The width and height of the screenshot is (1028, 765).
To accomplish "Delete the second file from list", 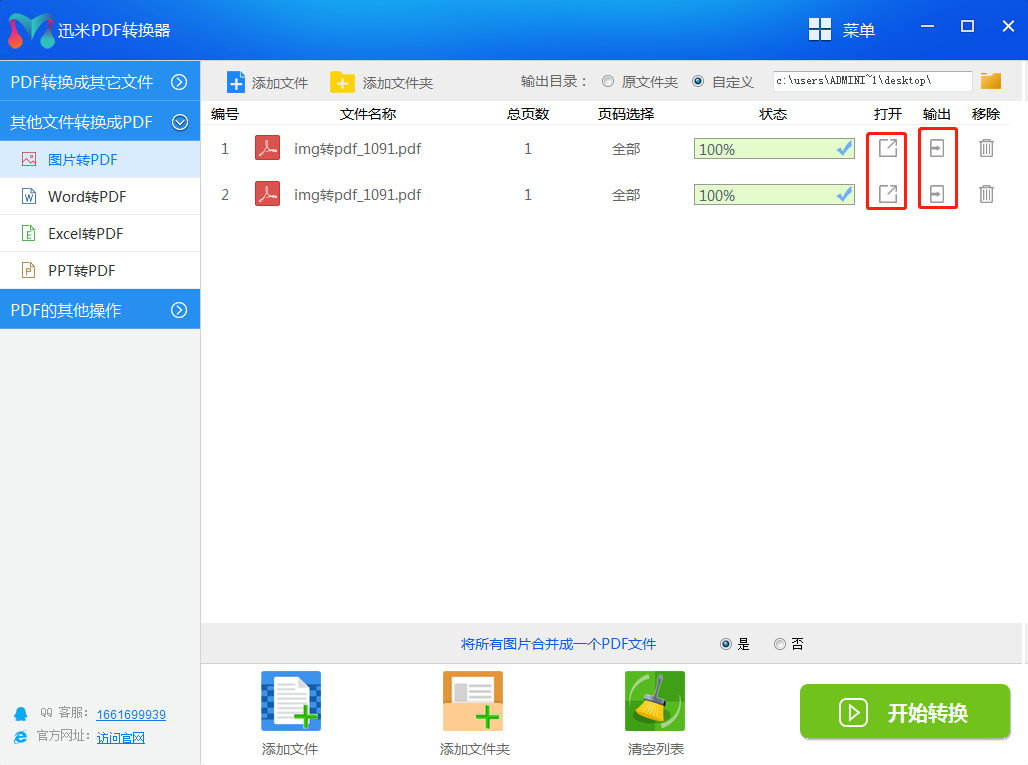I will pyautogui.click(x=986, y=194).
